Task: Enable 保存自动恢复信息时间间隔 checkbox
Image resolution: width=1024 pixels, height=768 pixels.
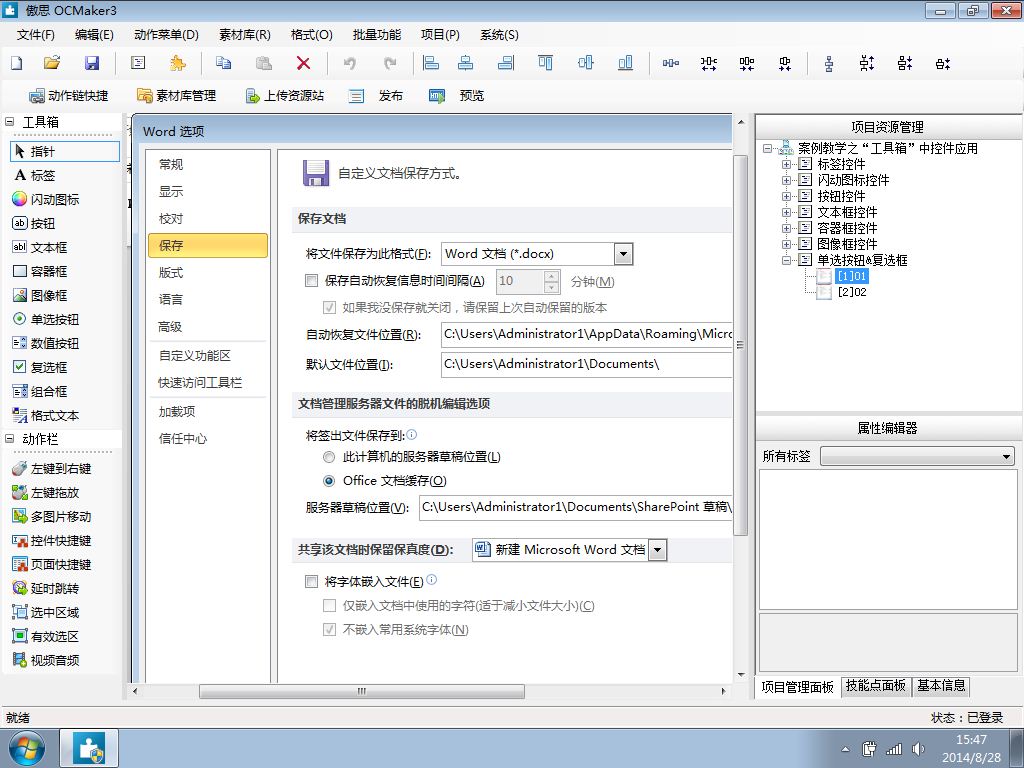Action: coord(312,281)
